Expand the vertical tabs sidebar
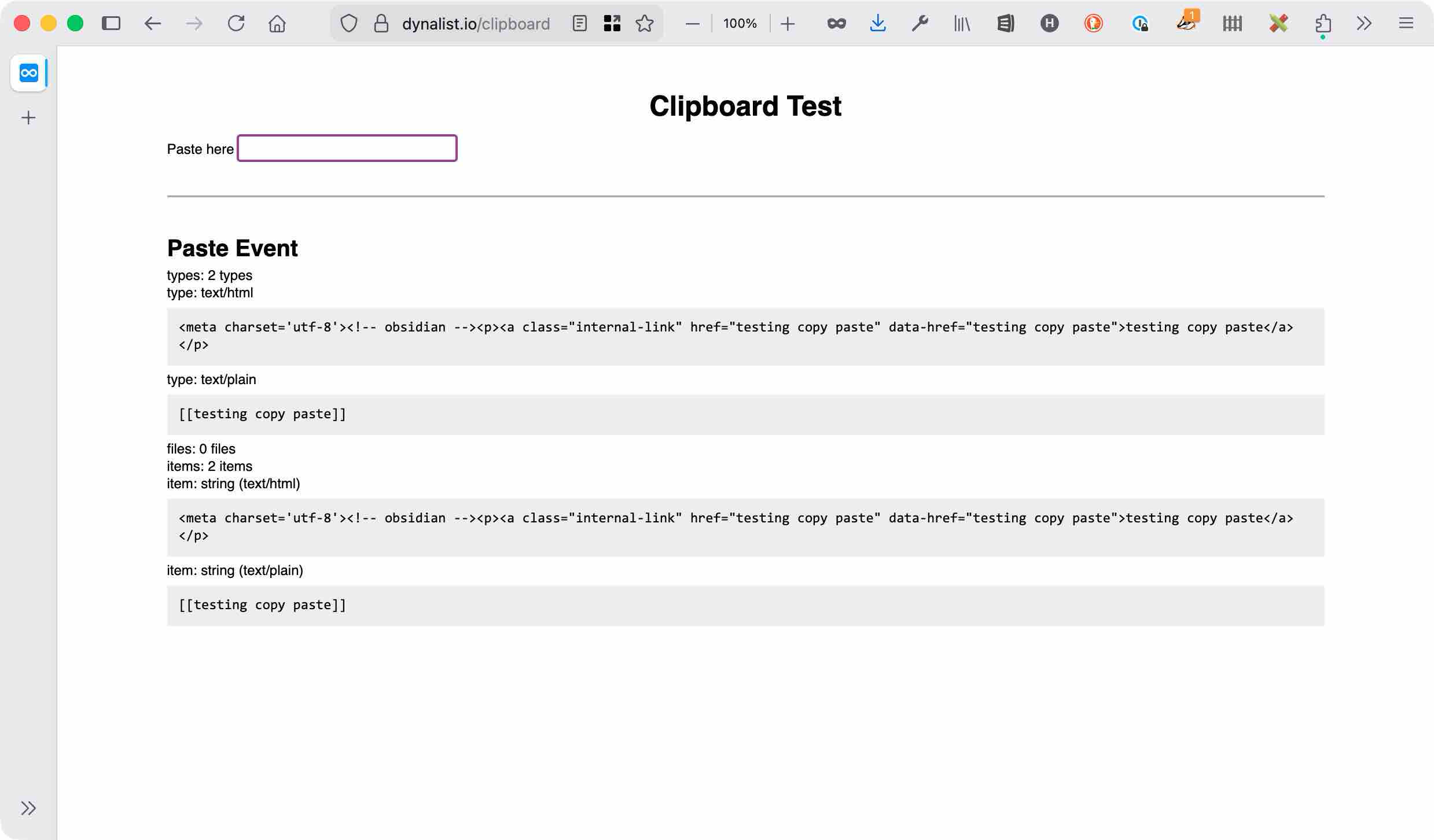This screenshot has width=1434, height=840. [x=28, y=808]
